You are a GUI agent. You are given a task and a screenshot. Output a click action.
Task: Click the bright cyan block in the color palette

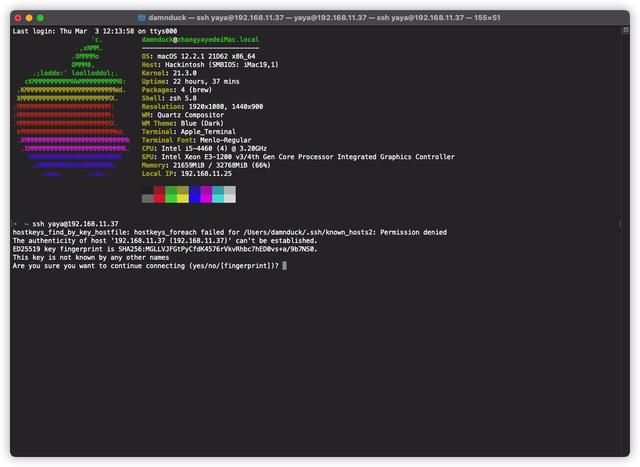click(218, 199)
